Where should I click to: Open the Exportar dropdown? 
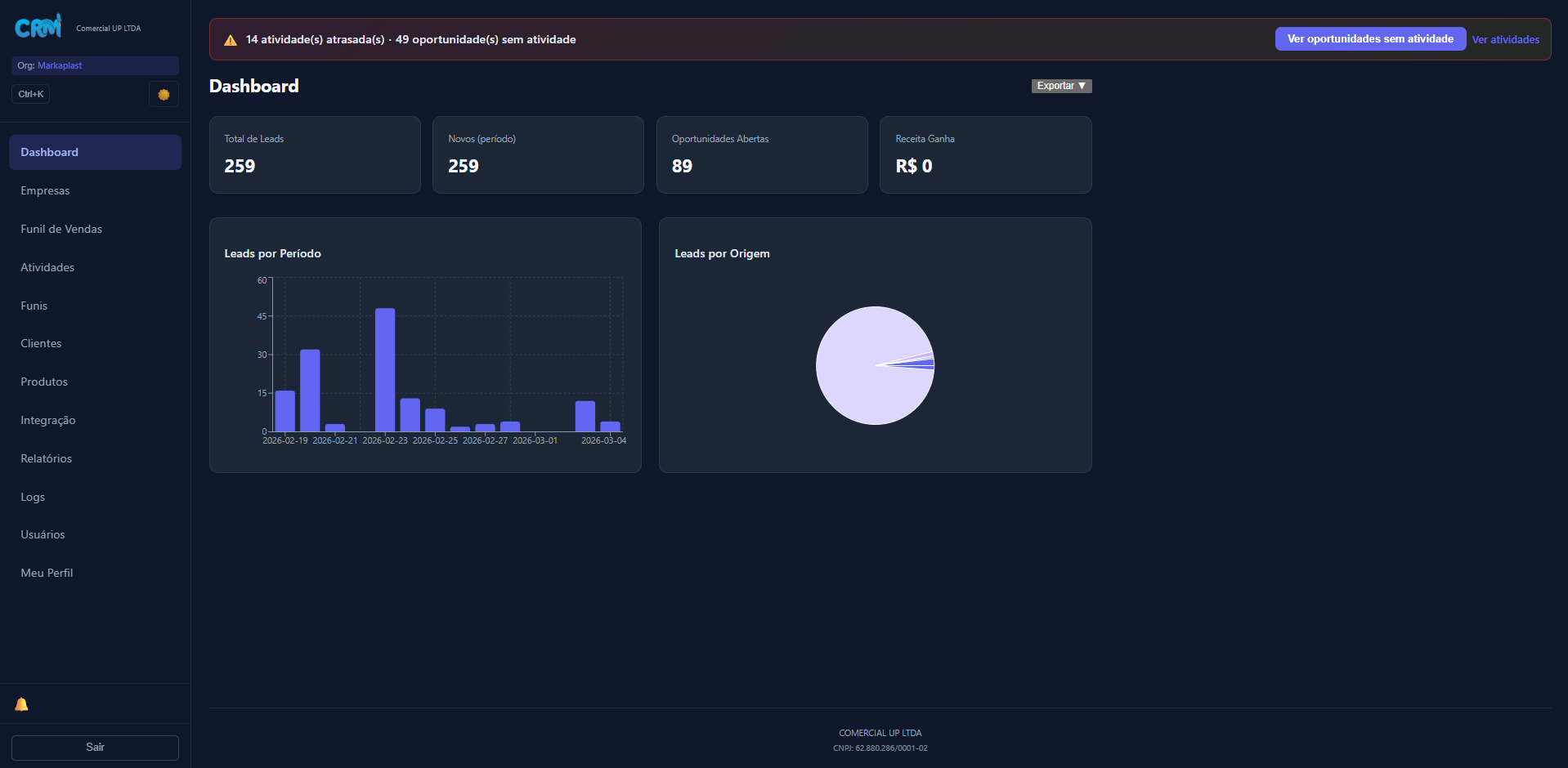[x=1060, y=85]
